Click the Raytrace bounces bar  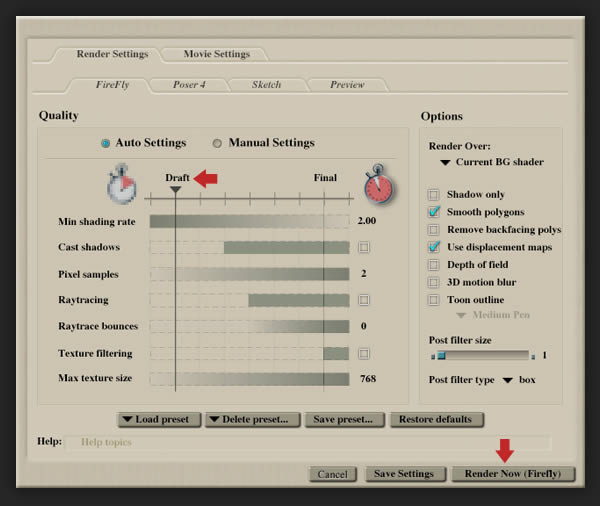249,326
